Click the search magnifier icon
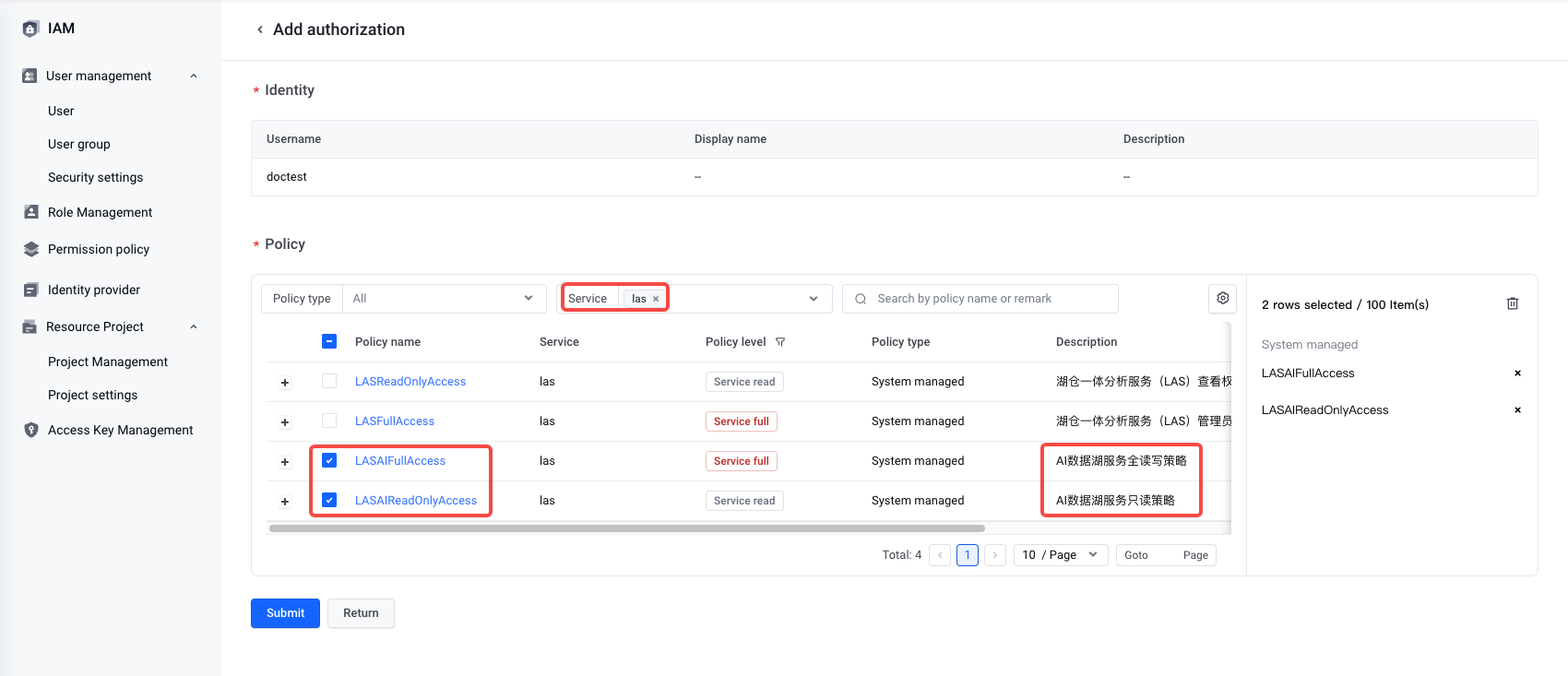The image size is (1568, 676). tap(861, 299)
